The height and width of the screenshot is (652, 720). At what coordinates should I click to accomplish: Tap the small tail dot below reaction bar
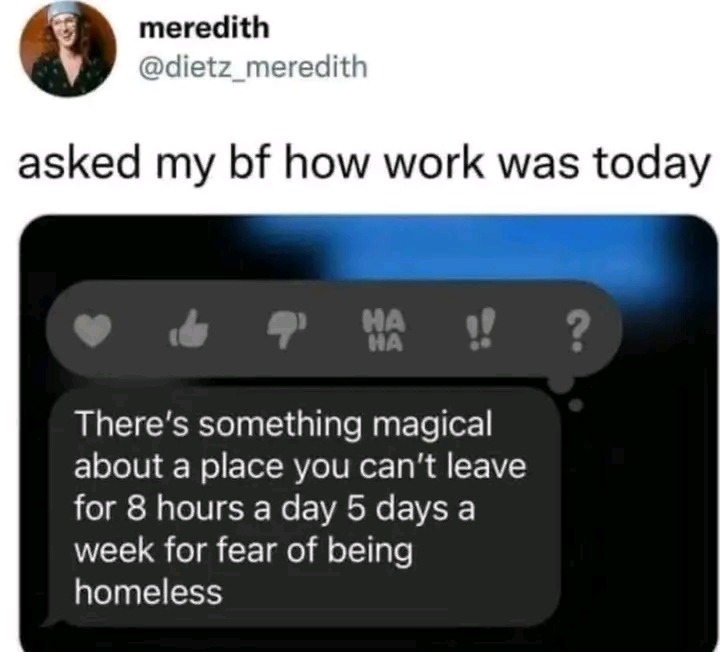click(x=576, y=405)
